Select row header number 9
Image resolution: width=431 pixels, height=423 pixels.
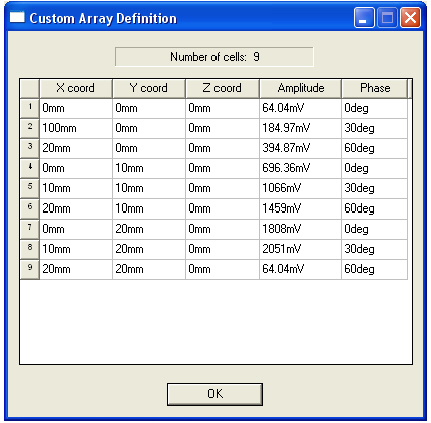[30, 269]
